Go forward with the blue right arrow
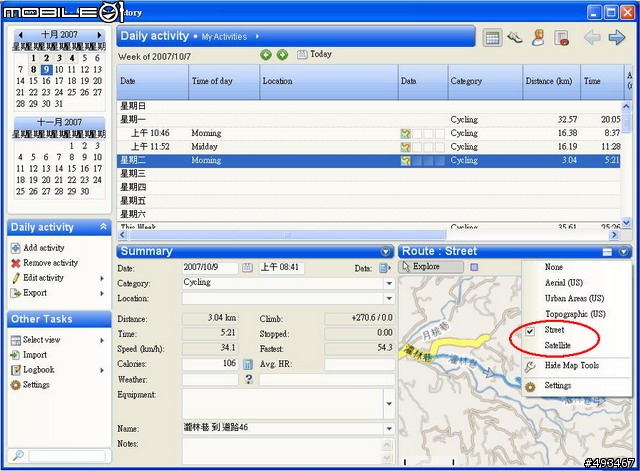Viewport: 640px width, 471px height. pos(616,38)
